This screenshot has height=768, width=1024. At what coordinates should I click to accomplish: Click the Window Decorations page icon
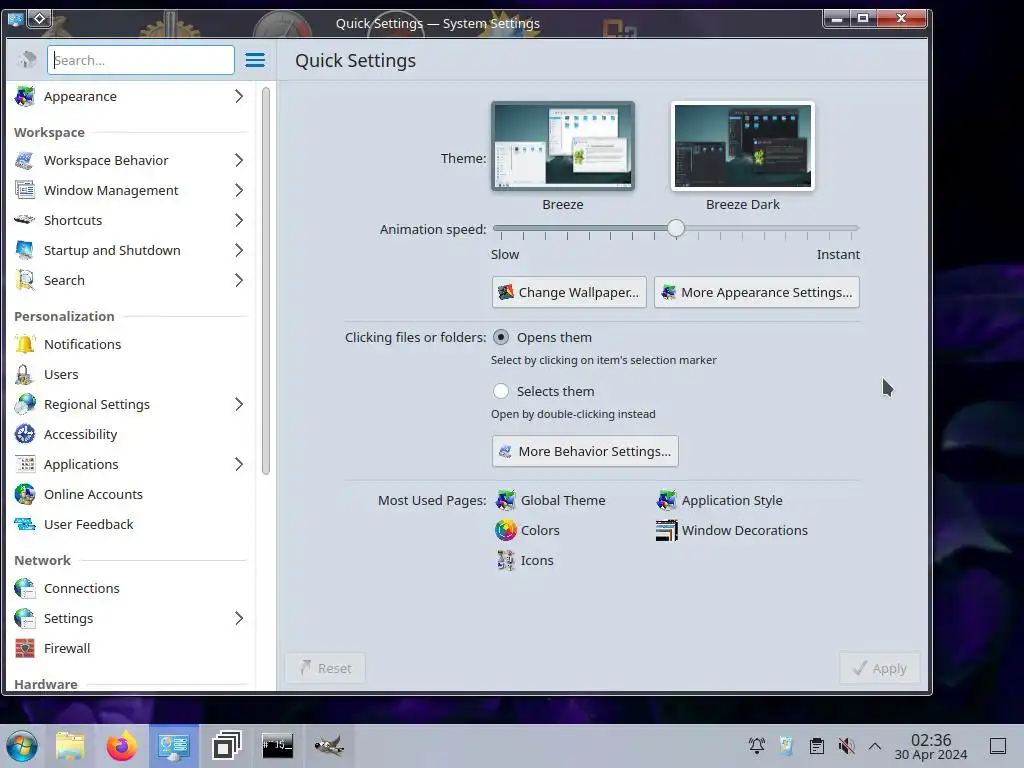point(667,530)
